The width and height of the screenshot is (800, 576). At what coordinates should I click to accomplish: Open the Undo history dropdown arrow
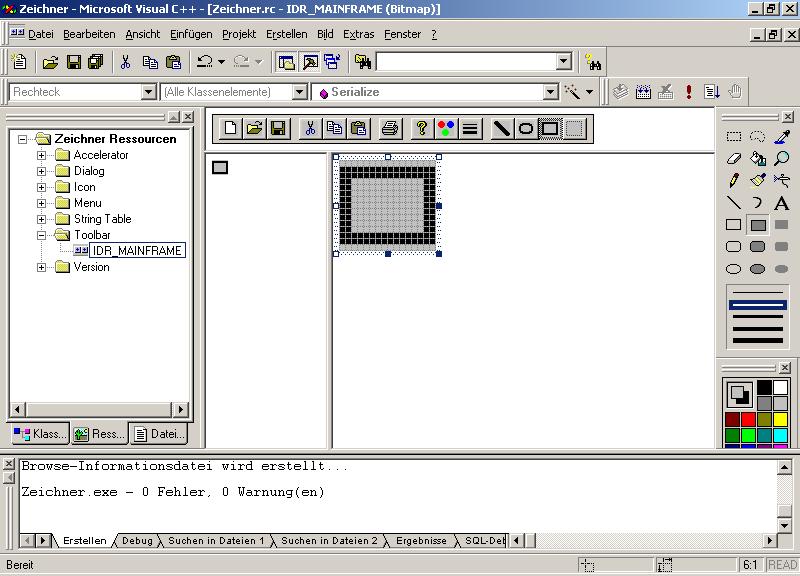click(x=221, y=62)
